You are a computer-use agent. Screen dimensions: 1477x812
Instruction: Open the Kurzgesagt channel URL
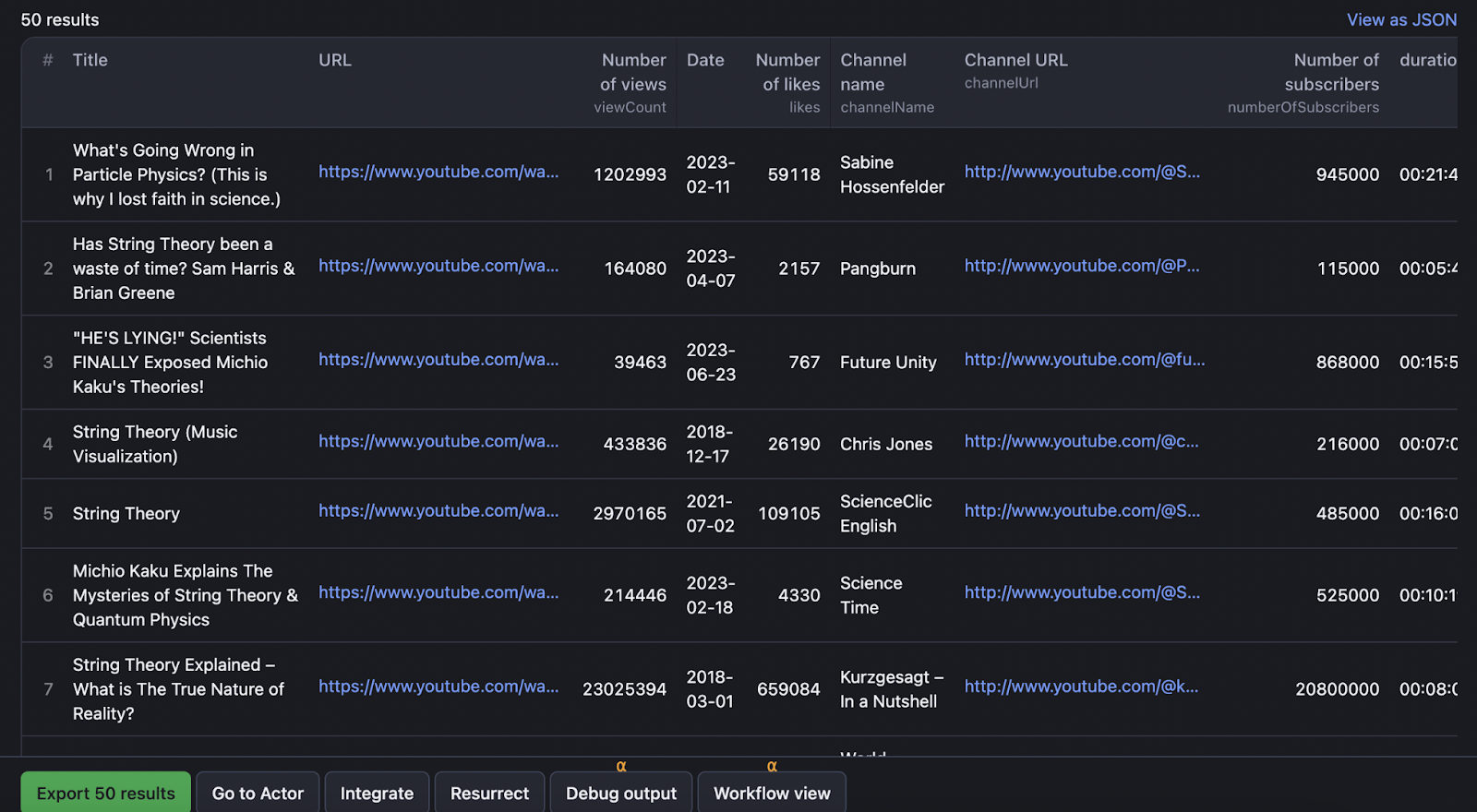pos(1081,687)
